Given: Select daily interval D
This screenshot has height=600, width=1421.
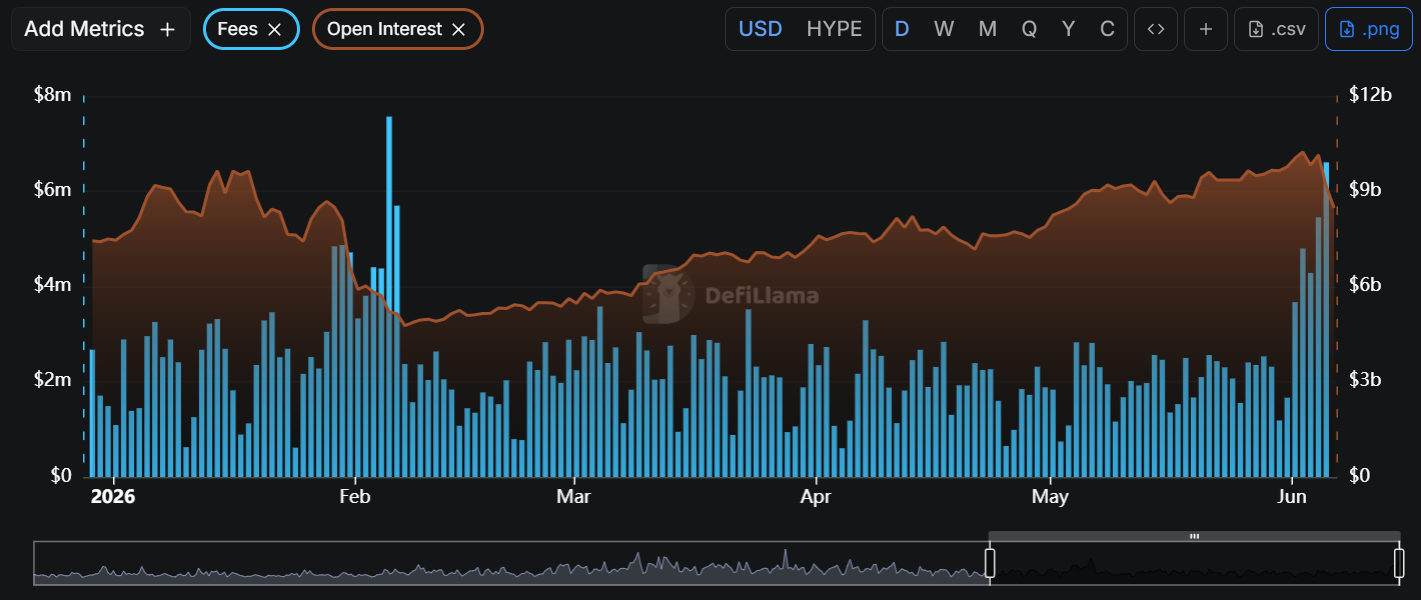Looking at the screenshot, I should (x=902, y=29).
